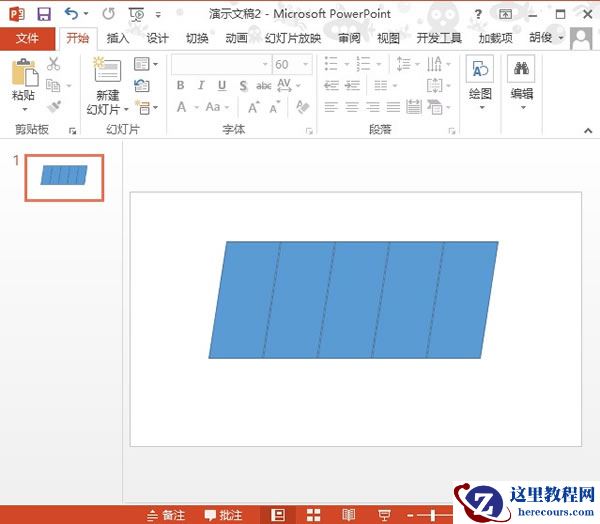Toggle Italic formatting
Screen dimensions: 600x524
click(201, 85)
